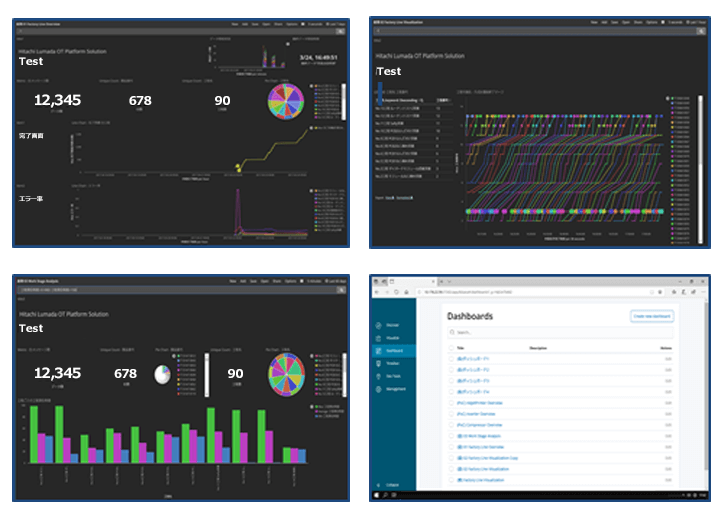Check the Factory Line Overview row checkbox
This screenshot has width=720, height=520.
pyautogui.click(x=451, y=447)
